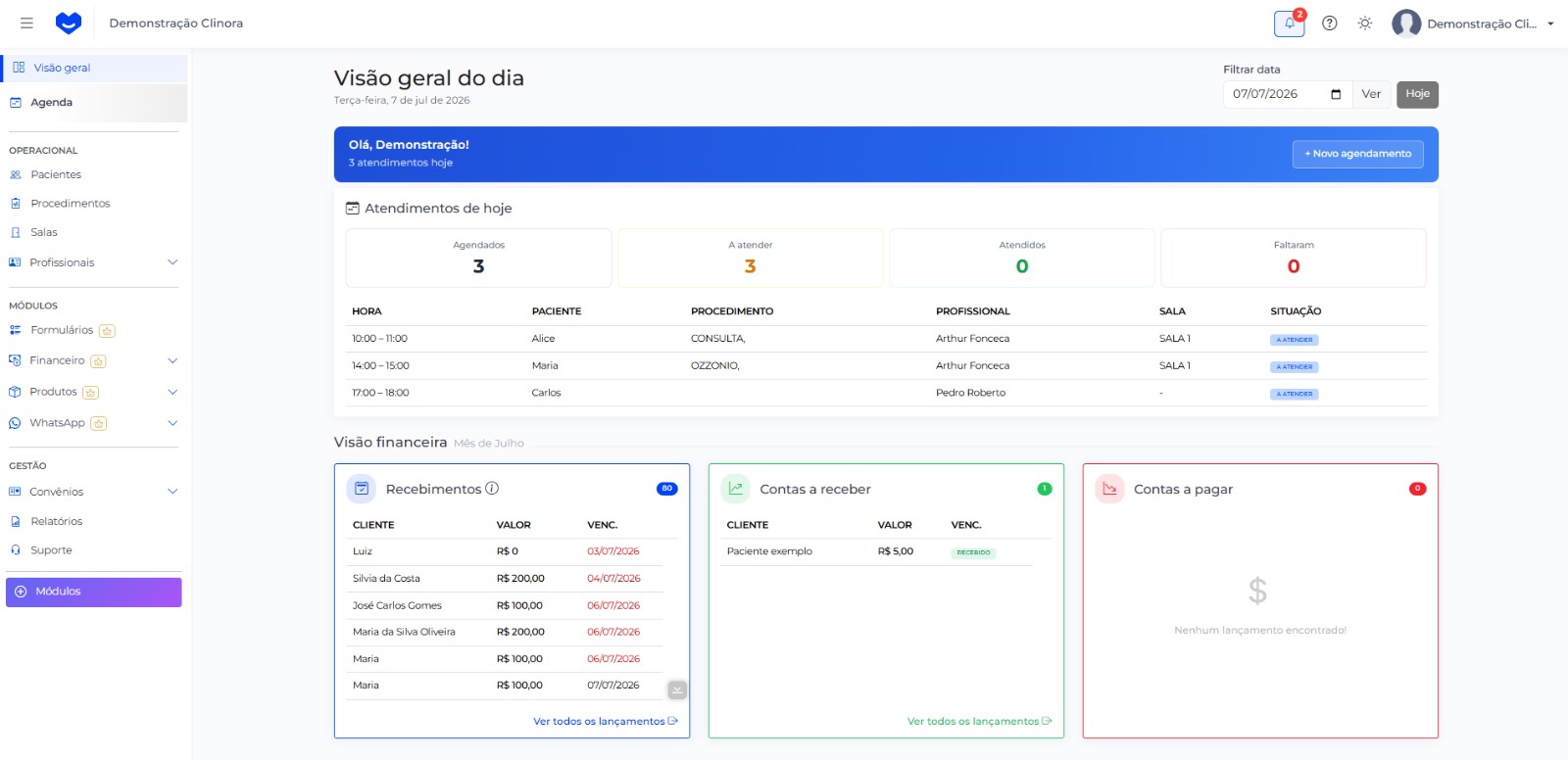Click the Filtrar data input field
The height and width of the screenshot is (760, 1568).
(1287, 94)
